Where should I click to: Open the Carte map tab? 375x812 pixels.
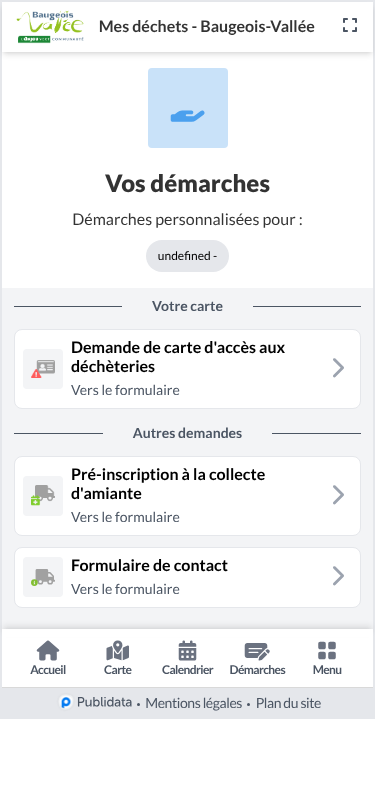click(118, 658)
